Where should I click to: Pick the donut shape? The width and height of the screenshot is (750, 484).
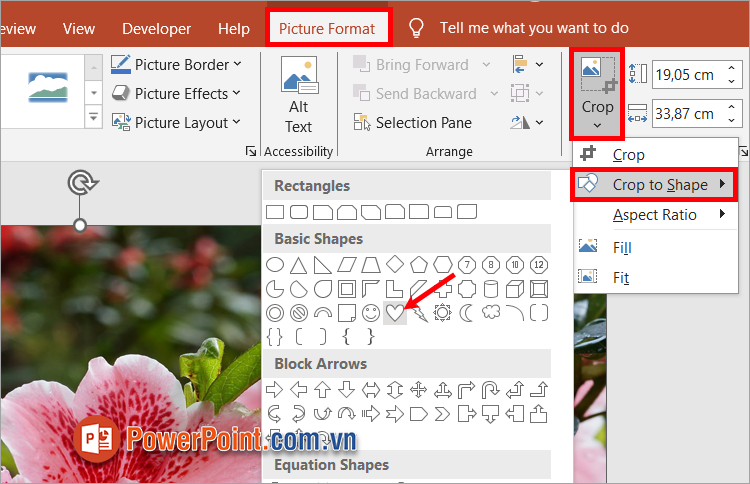coord(275,313)
